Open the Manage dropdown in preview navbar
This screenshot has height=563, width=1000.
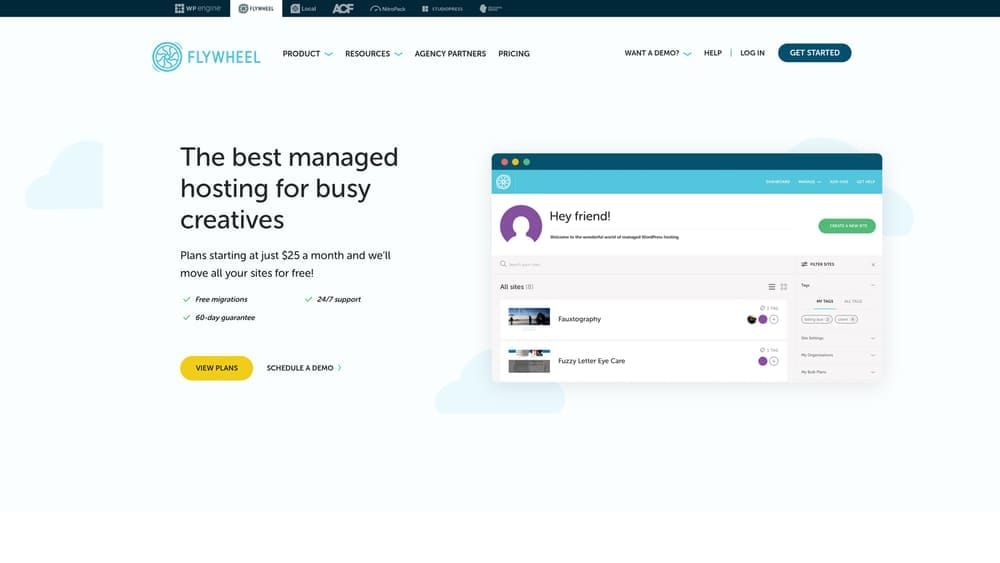[x=809, y=182]
